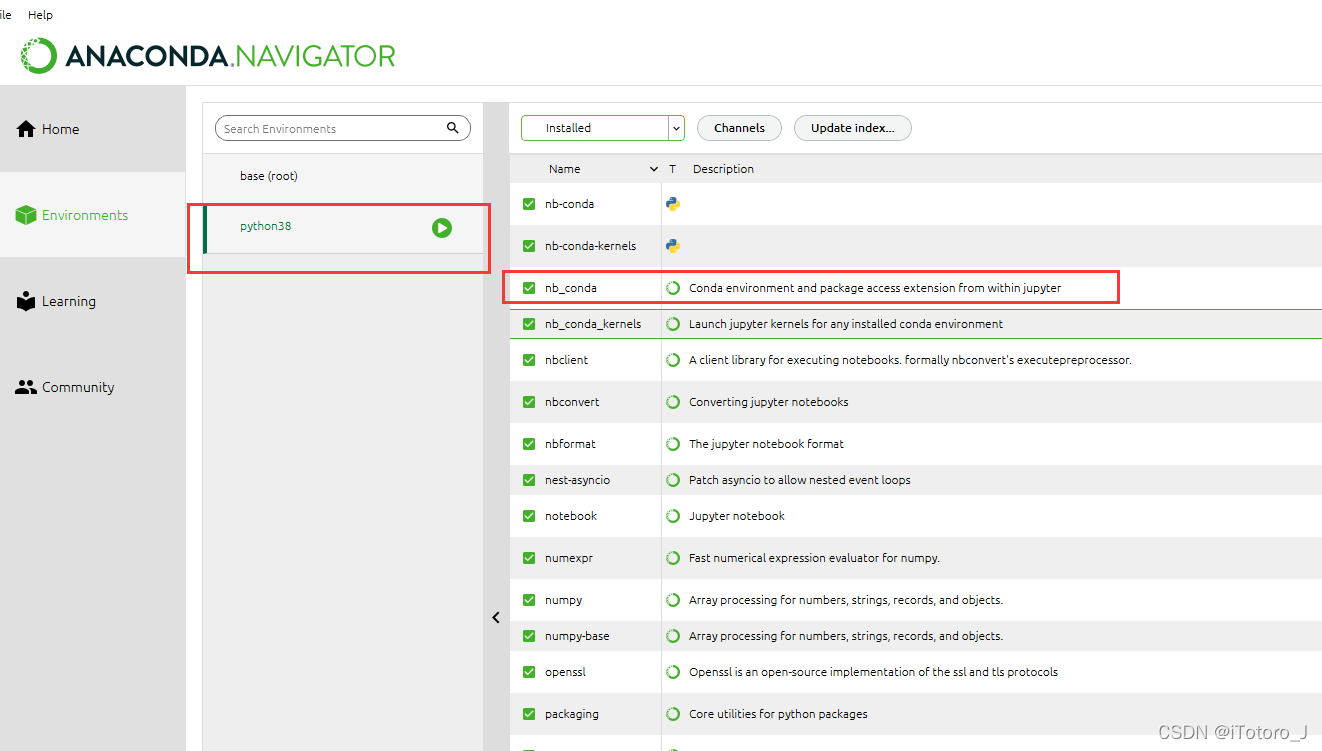Click the Environments cube icon

point(26,215)
